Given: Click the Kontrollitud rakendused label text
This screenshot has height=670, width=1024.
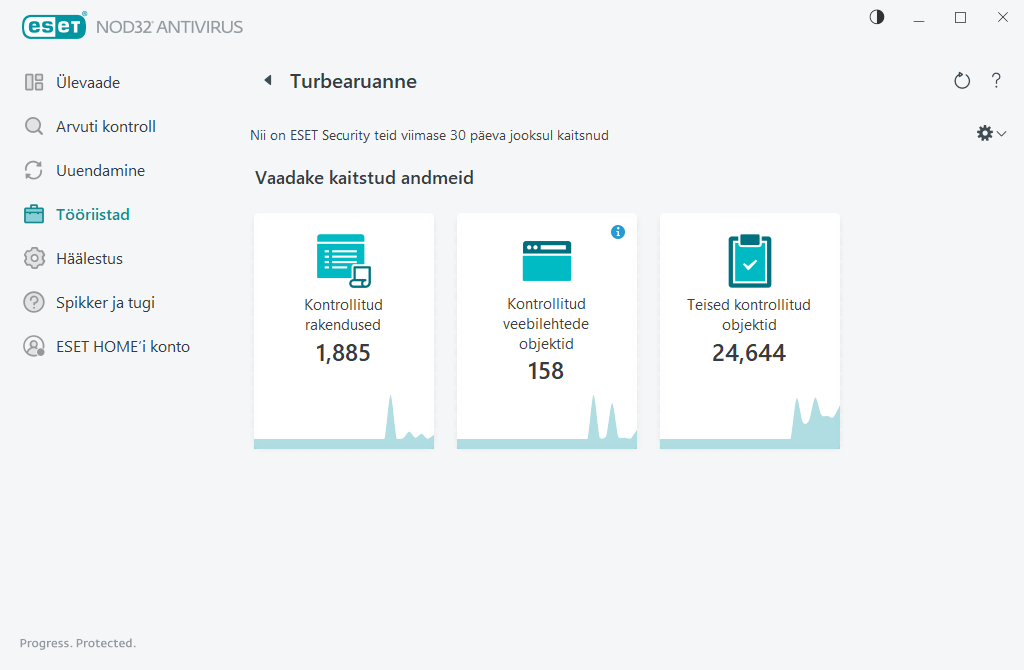Looking at the screenshot, I should click(x=344, y=315).
